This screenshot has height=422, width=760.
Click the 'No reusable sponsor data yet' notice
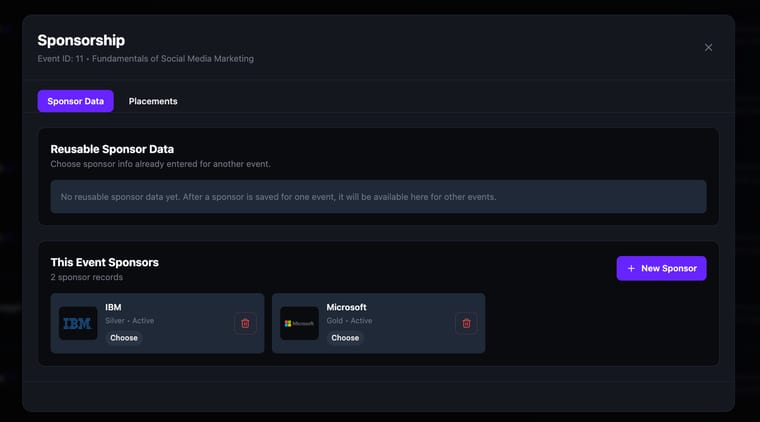(x=379, y=197)
